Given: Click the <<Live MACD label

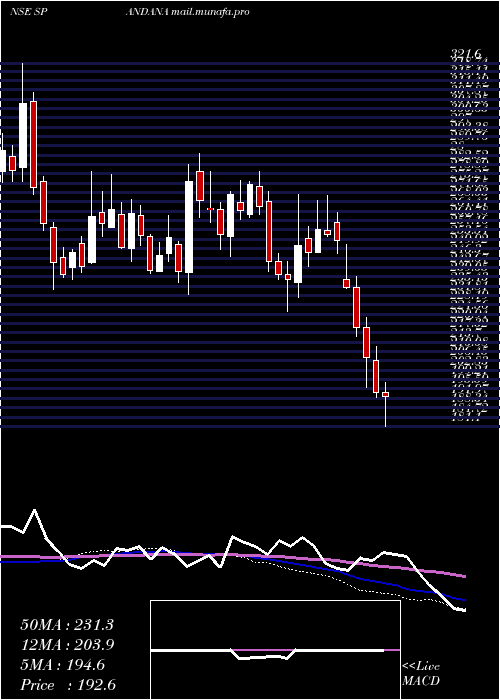Looking at the screenshot, I should coord(421,674).
